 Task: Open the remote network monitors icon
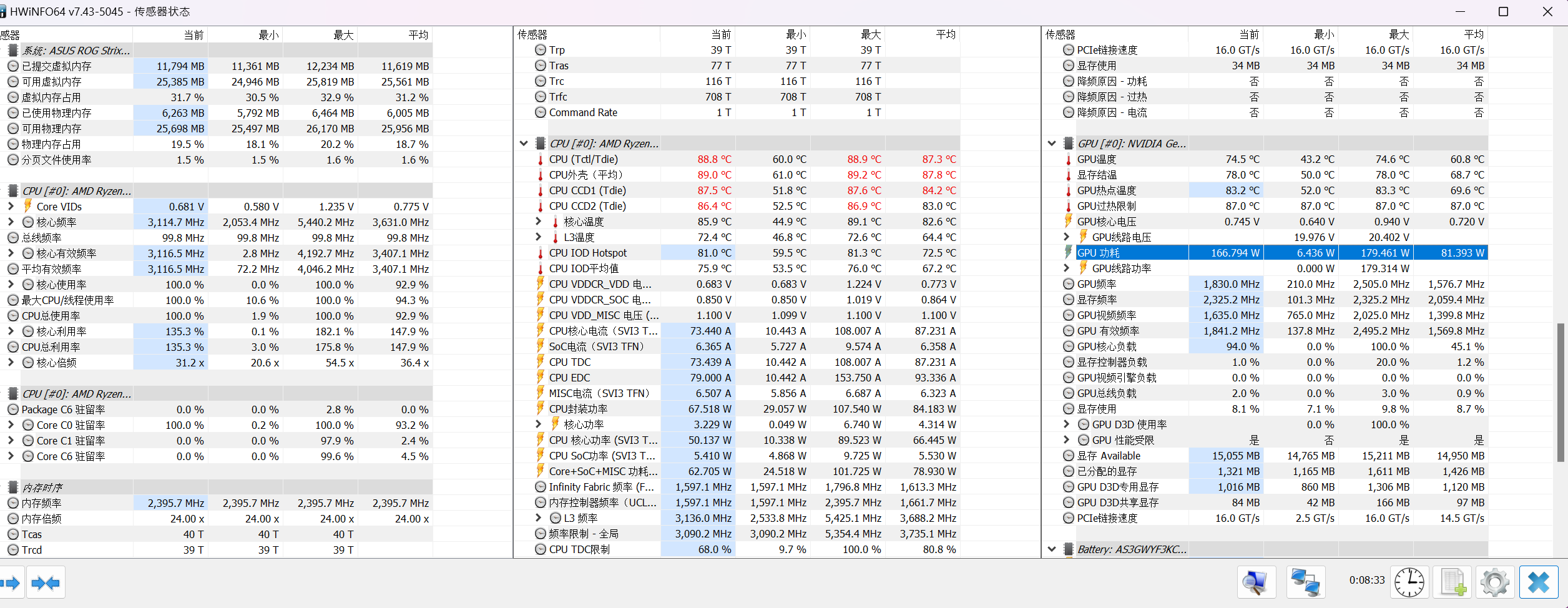point(1306,583)
